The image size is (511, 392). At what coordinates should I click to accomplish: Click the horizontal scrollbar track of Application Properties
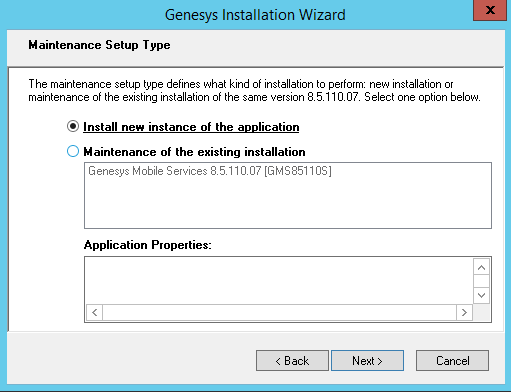point(279,313)
